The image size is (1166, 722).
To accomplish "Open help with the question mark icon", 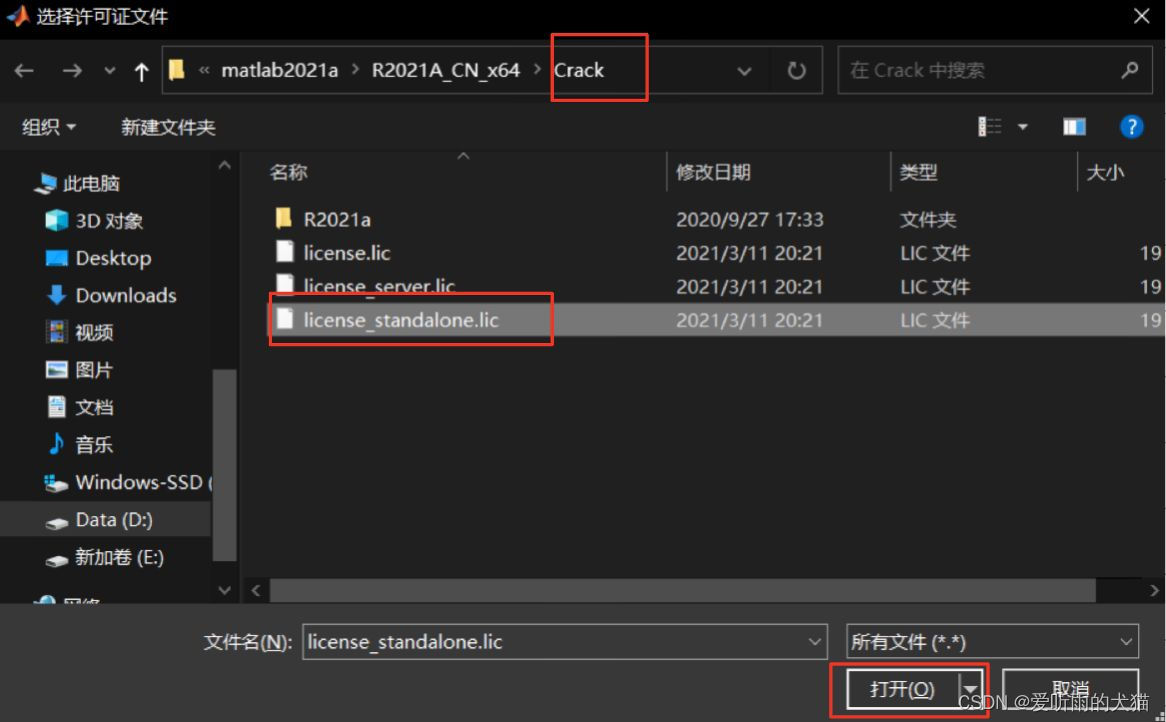I will 1131,127.
